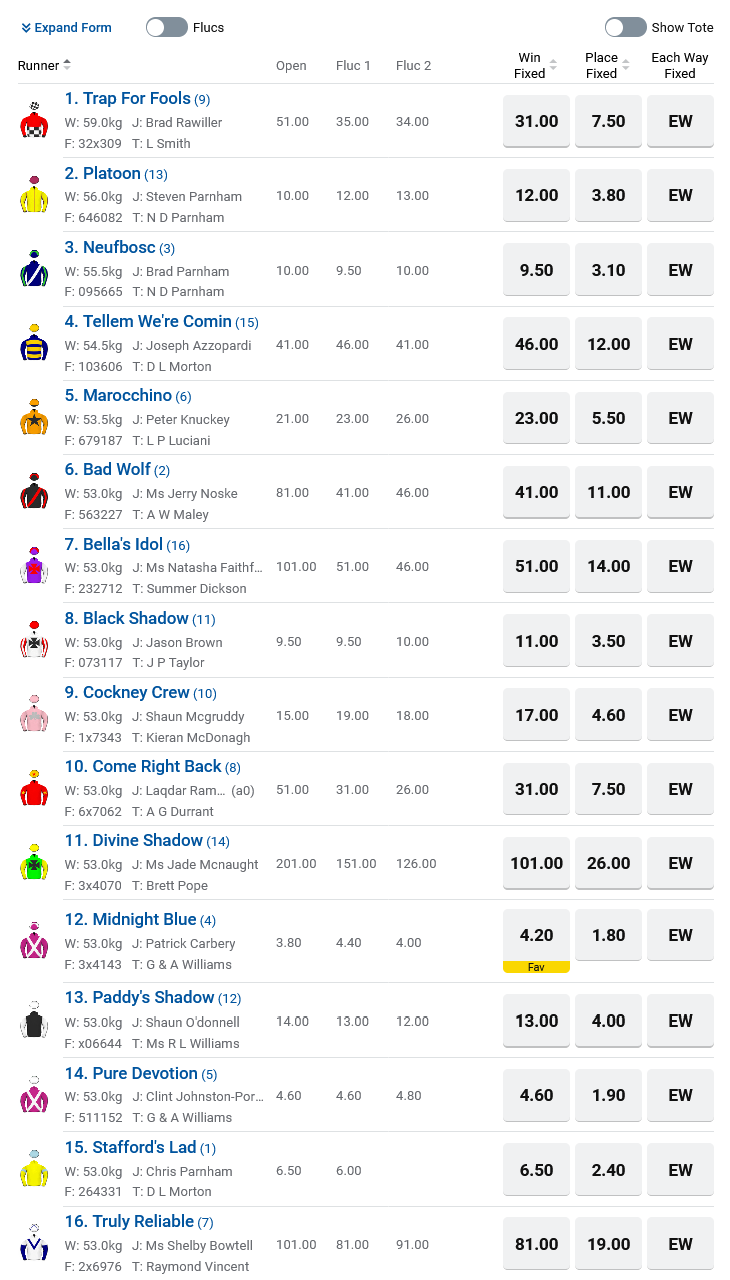This screenshot has height=1280, width=730.
Task: Open Neufbosc runner name link
Action: 118,248
